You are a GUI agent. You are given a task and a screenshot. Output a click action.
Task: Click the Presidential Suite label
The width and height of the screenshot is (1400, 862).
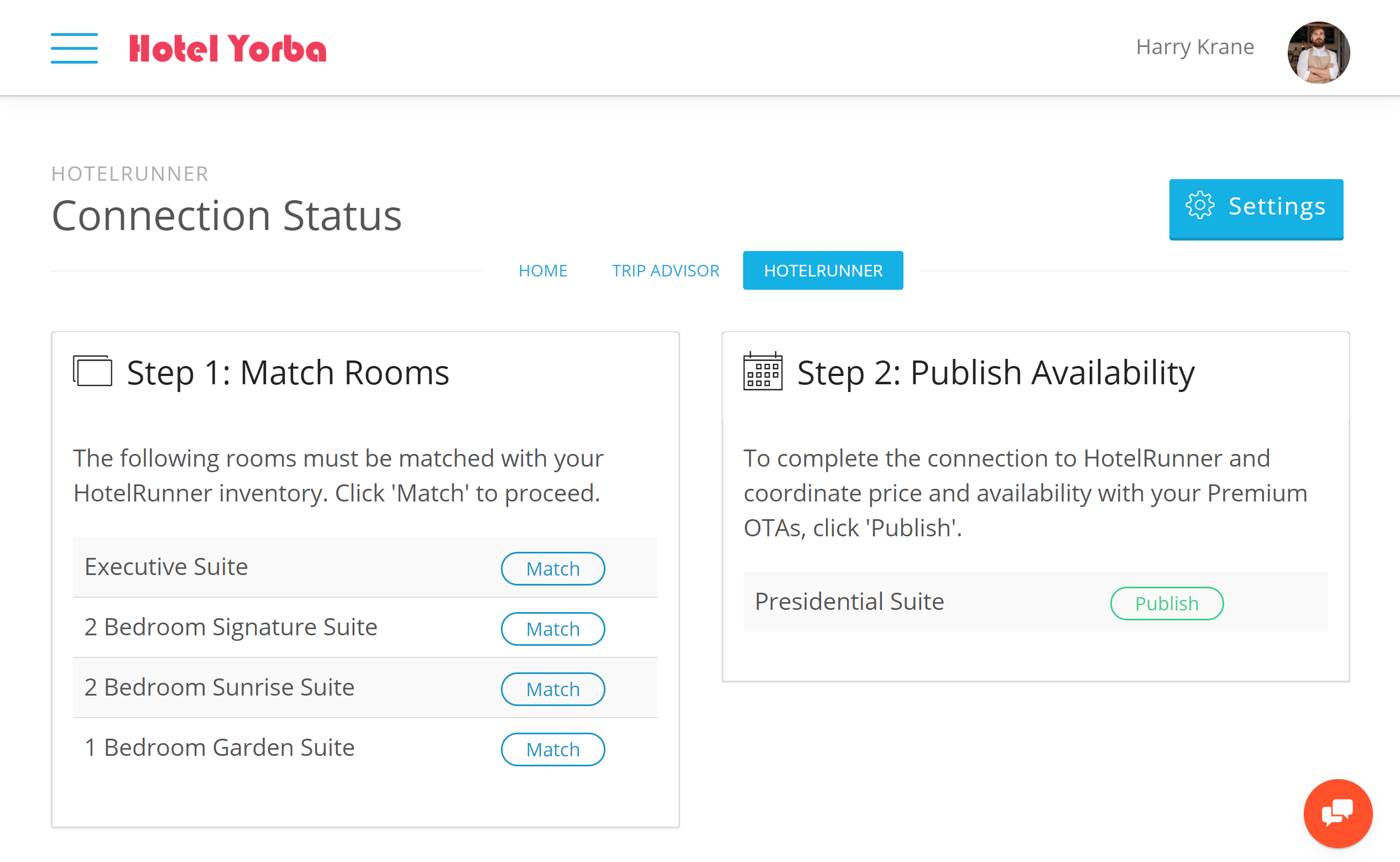pos(849,602)
